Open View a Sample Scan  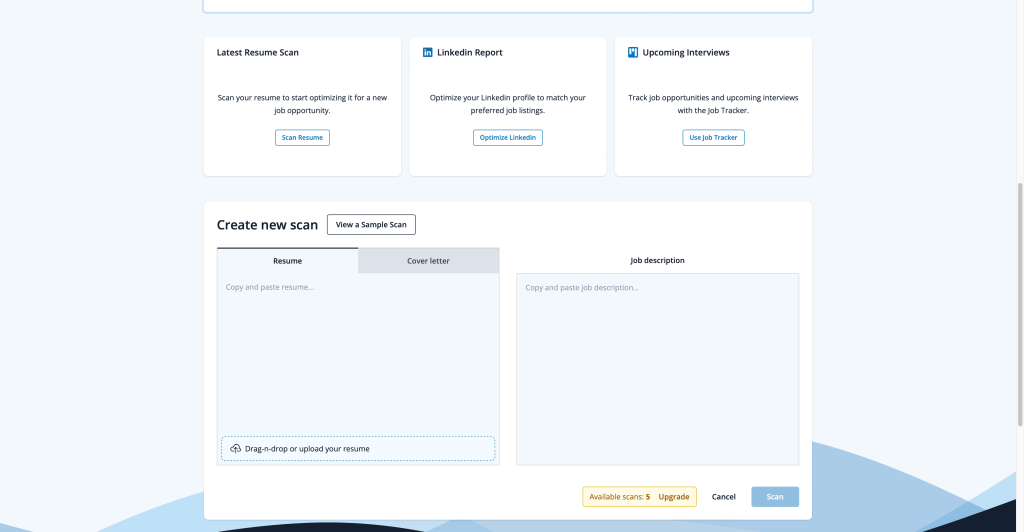[371, 225]
